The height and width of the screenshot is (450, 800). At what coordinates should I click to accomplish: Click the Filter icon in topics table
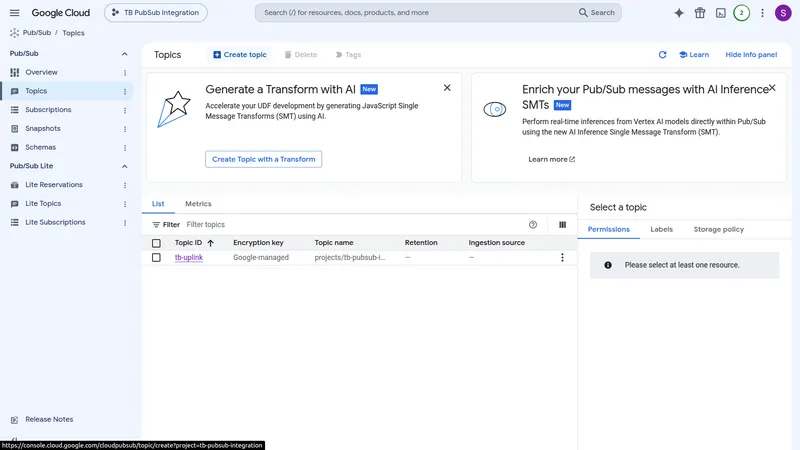156,224
